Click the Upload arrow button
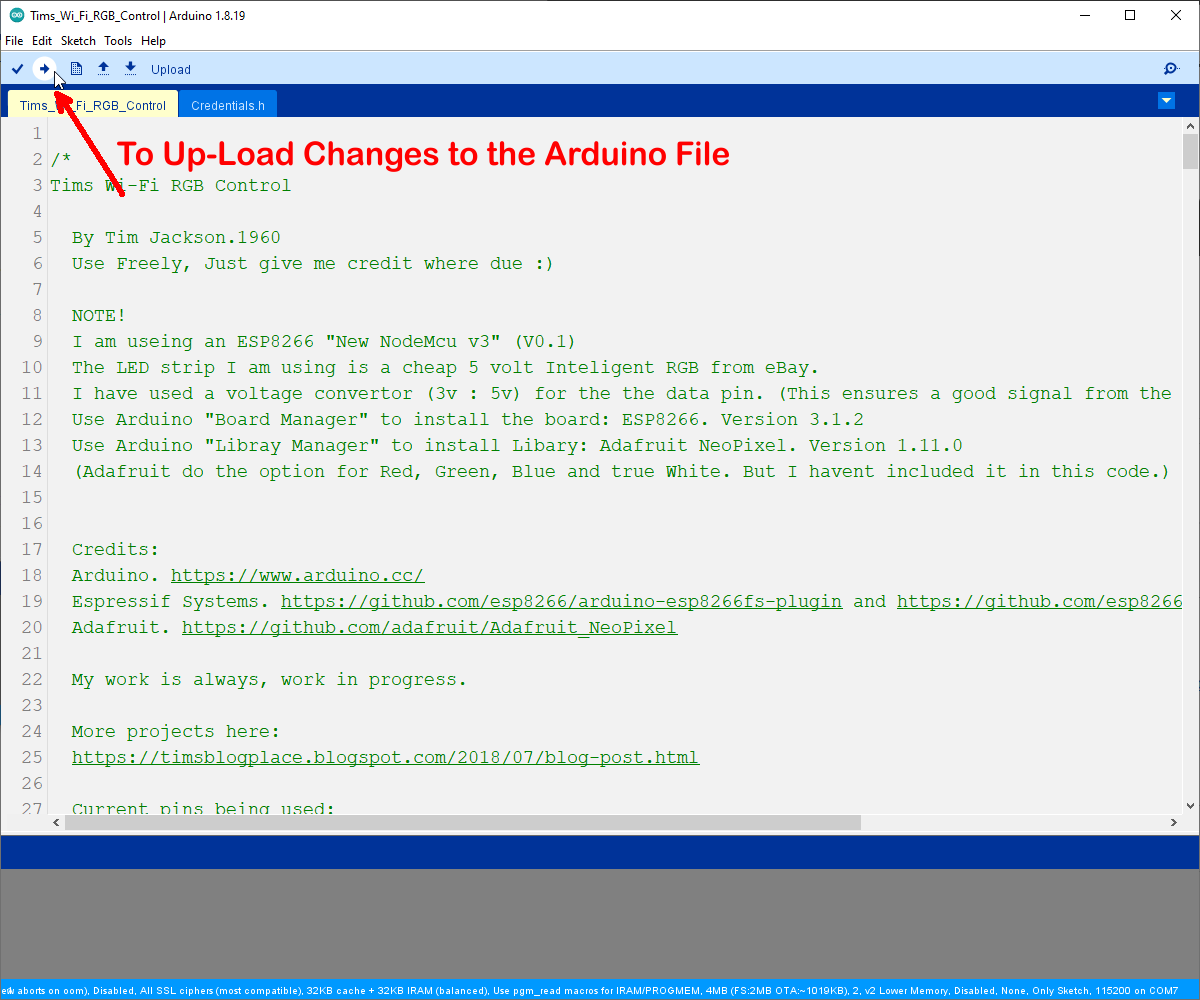 point(44,69)
